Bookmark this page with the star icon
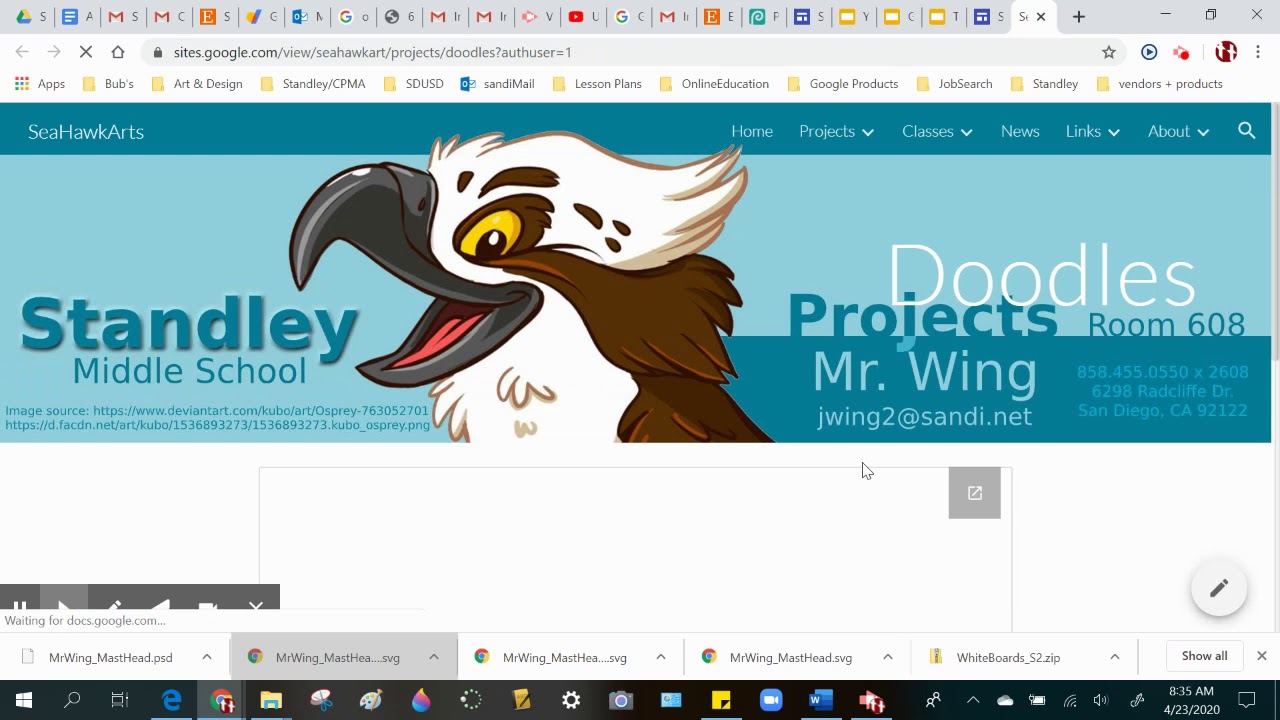 coord(1108,52)
